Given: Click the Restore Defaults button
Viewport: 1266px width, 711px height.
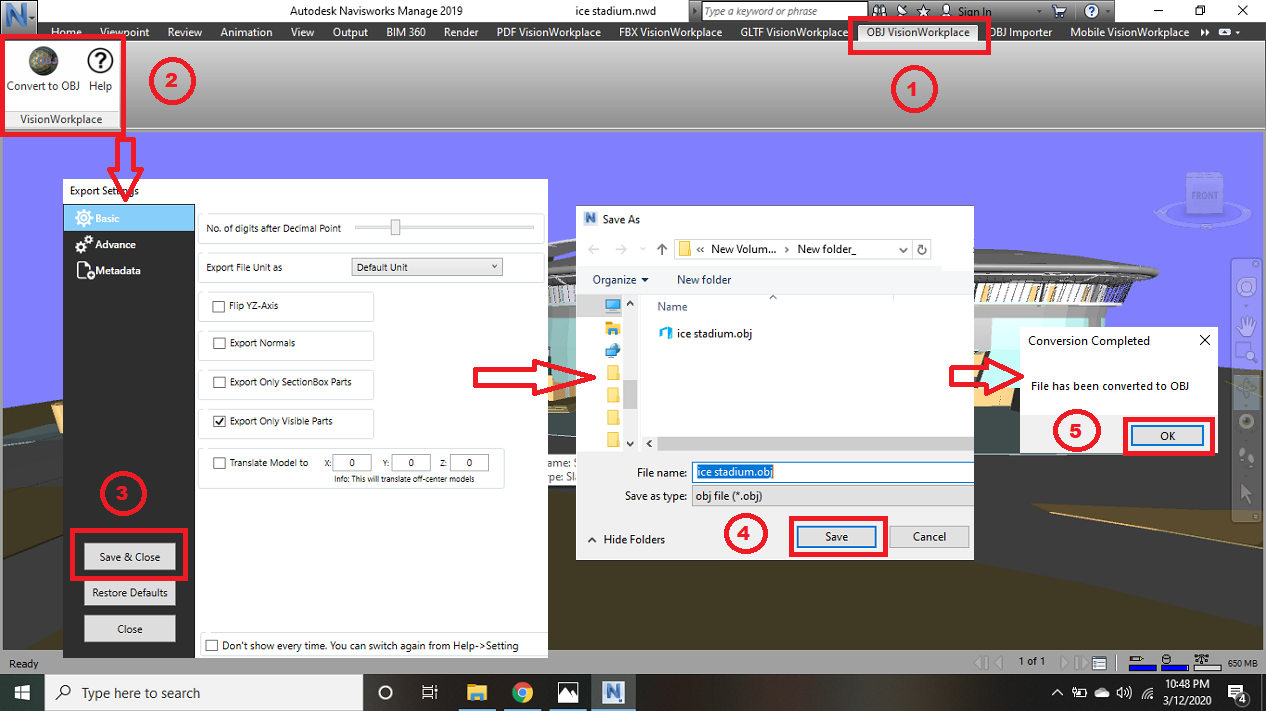Looking at the screenshot, I should click(129, 593).
